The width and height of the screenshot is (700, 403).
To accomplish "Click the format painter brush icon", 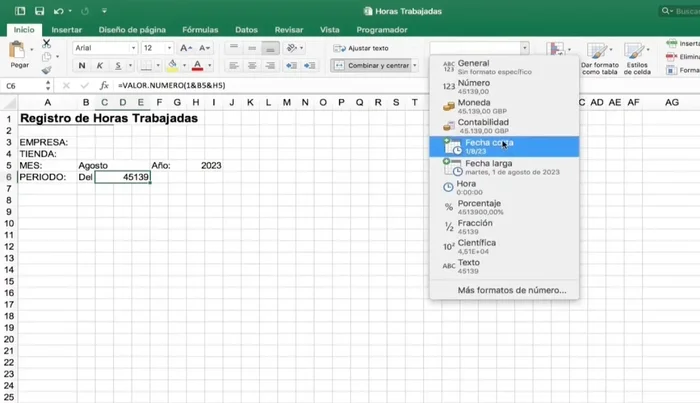I will click(46, 70).
